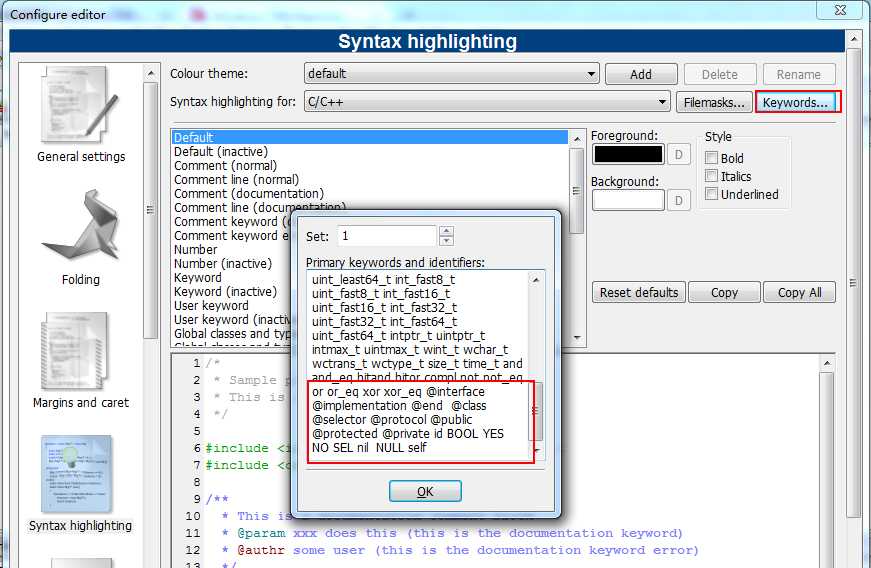
Task: Click the Keywords... button
Action: coord(795,102)
